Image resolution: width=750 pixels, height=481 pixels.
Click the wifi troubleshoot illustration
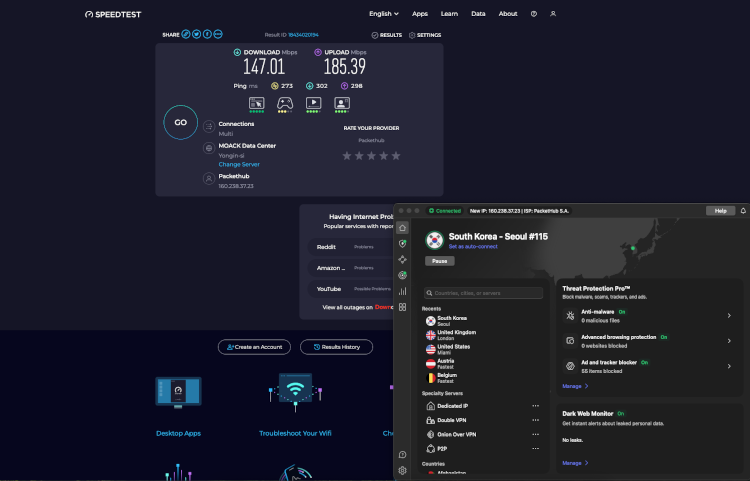(x=295, y=392)
